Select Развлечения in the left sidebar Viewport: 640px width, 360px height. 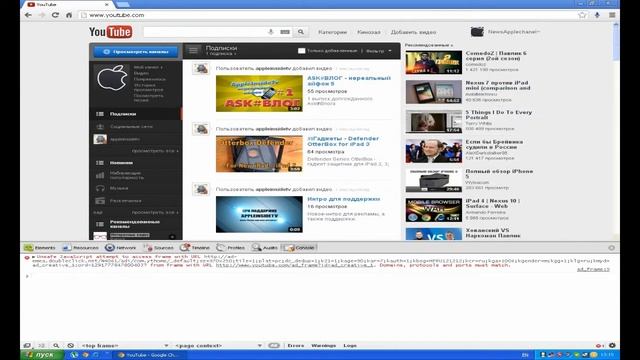(x=136, y=201)
